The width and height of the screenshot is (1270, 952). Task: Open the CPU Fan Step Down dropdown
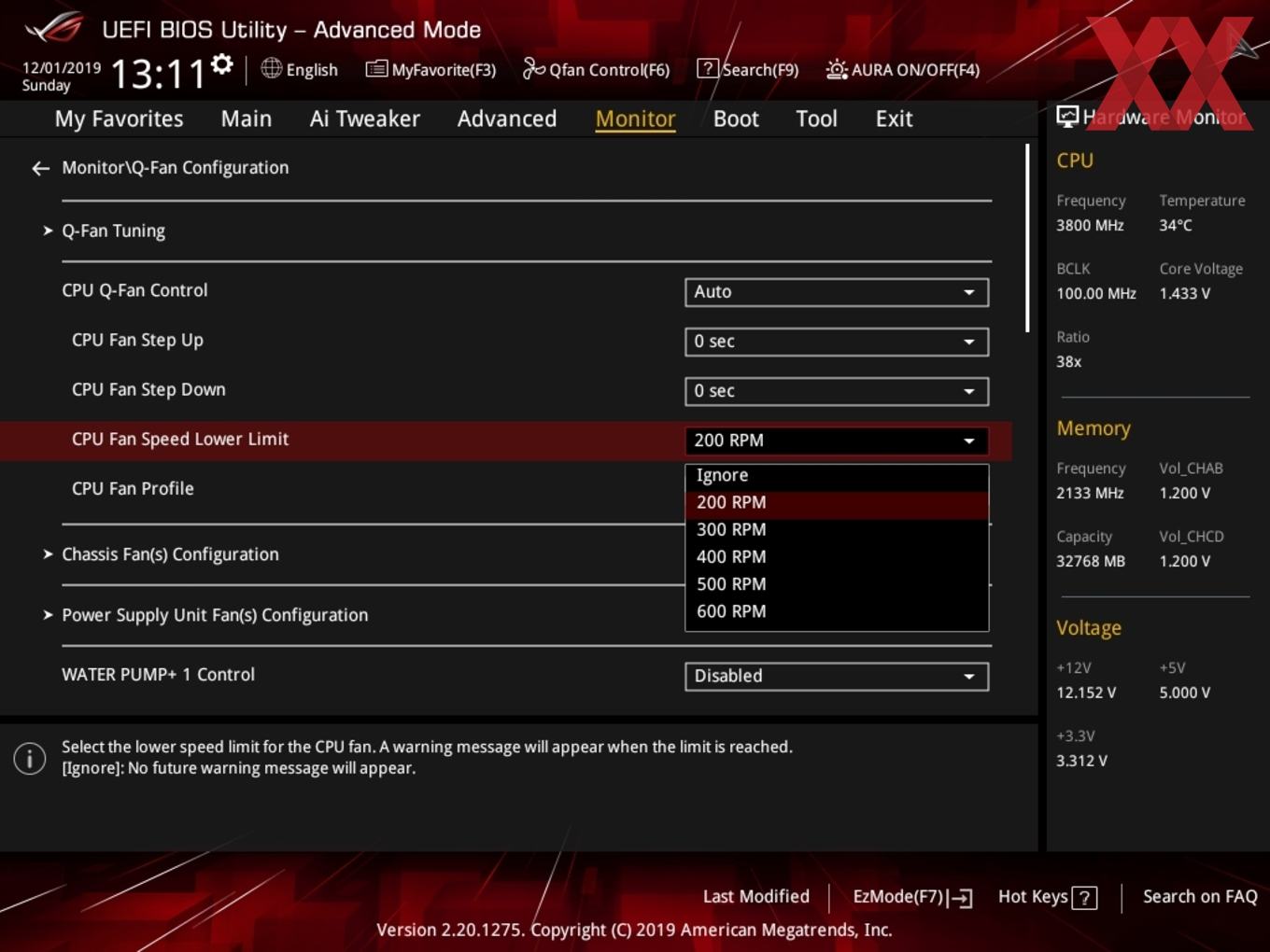pyautogui.click(x=837, y=391)
